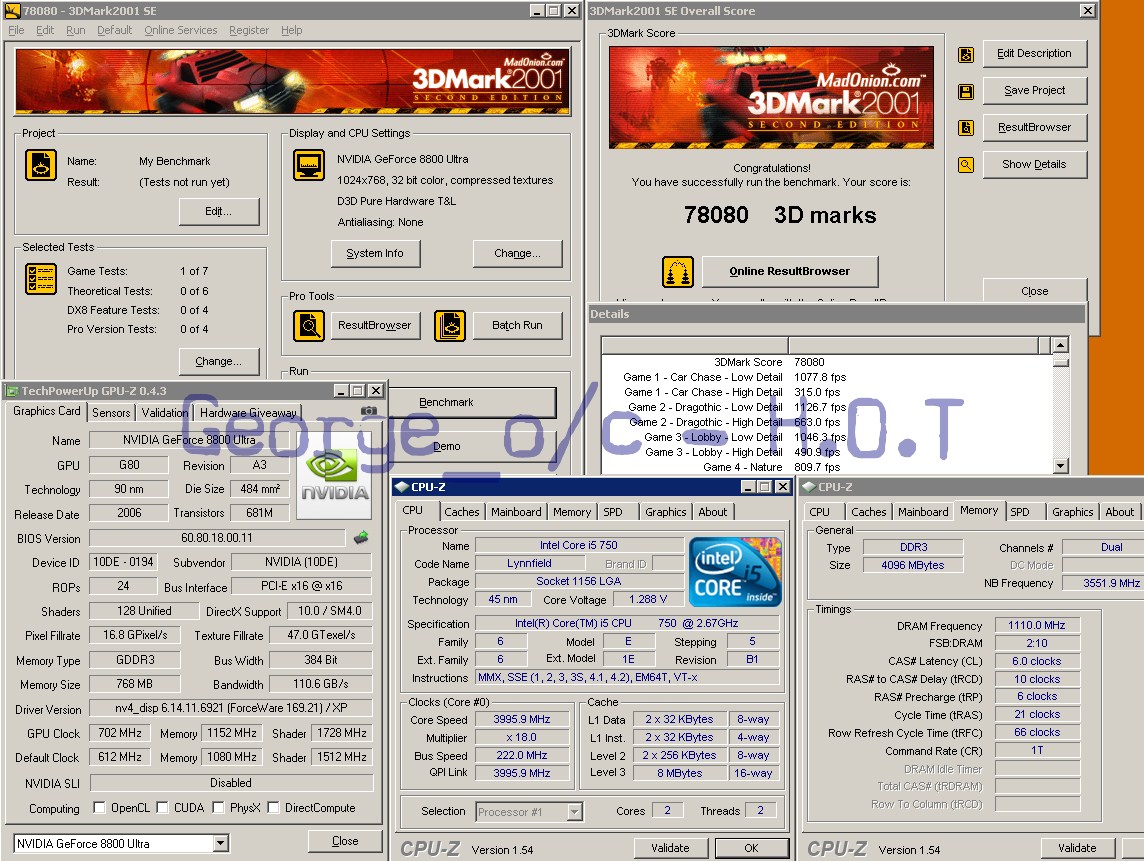Screen dimensions: 1144x861
Task: Click the icon beside Online ResultBrowser
Action: 677,272
